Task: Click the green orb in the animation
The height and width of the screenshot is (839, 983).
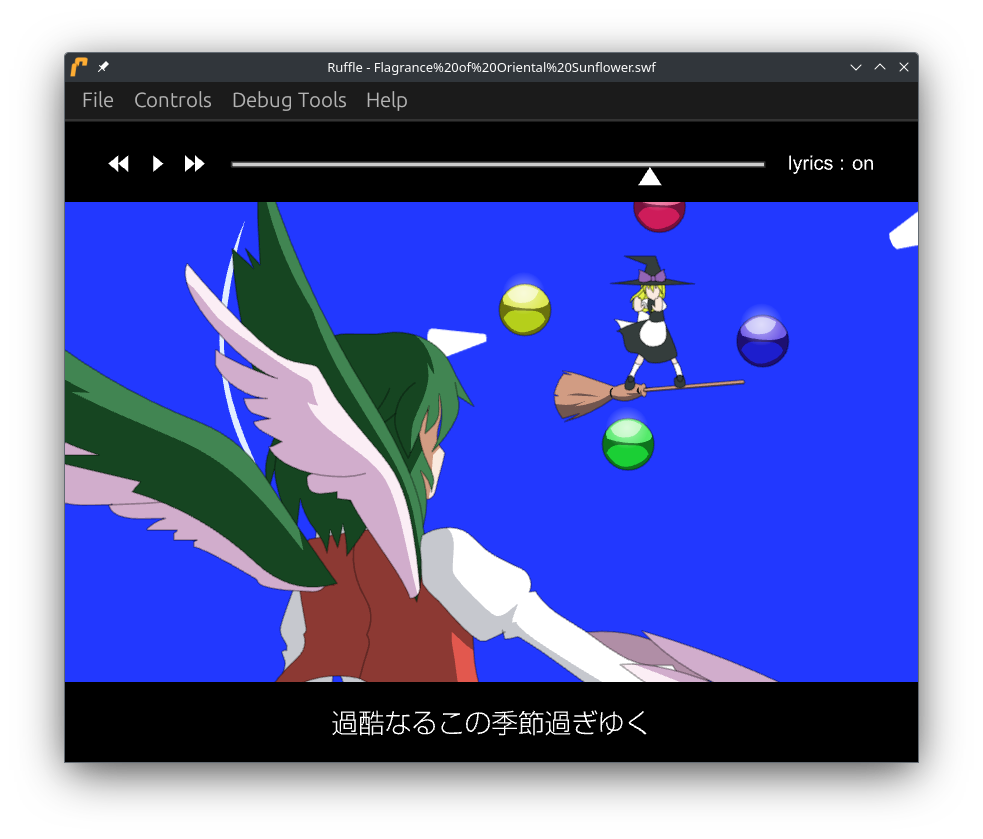Action: (x=628, y=440)
